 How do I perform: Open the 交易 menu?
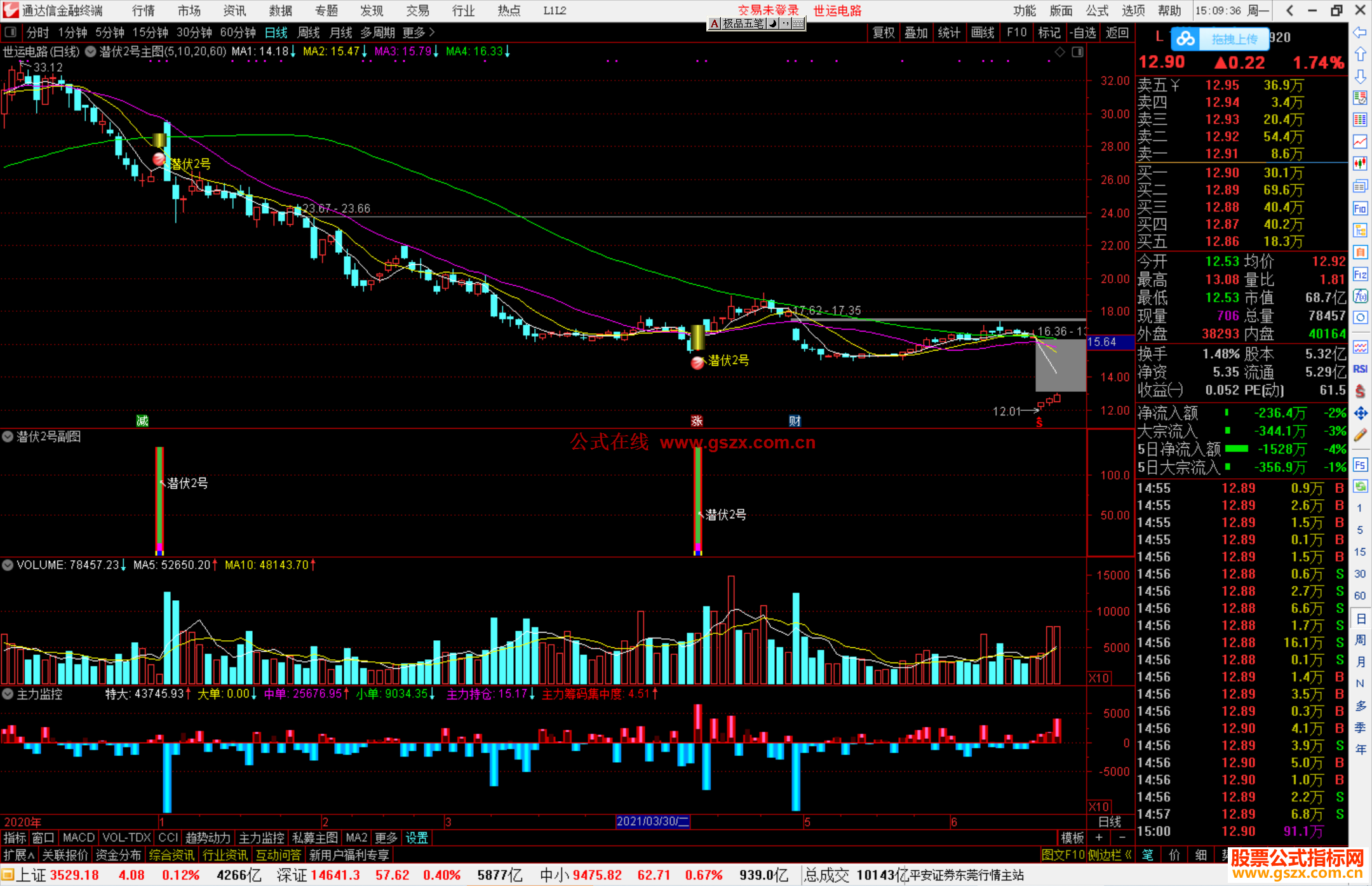click(x=418, y=10)
